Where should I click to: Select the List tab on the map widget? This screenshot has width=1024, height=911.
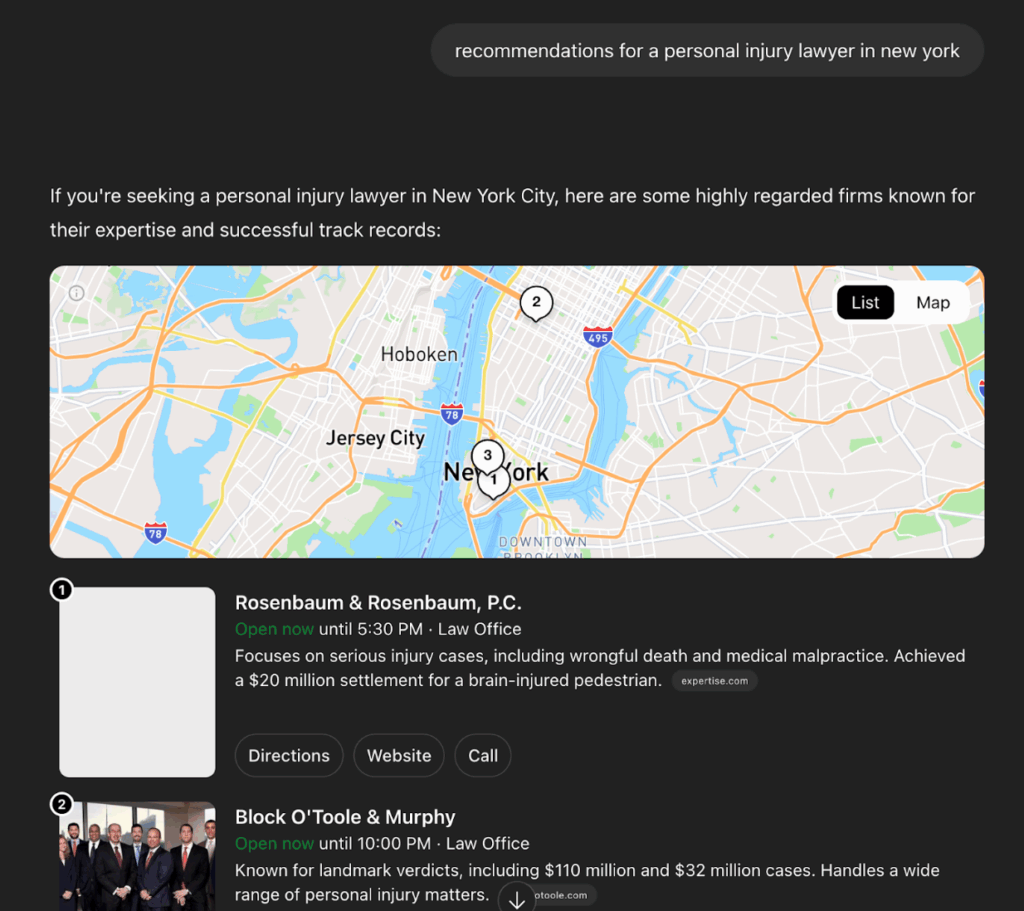pos(865,302)
